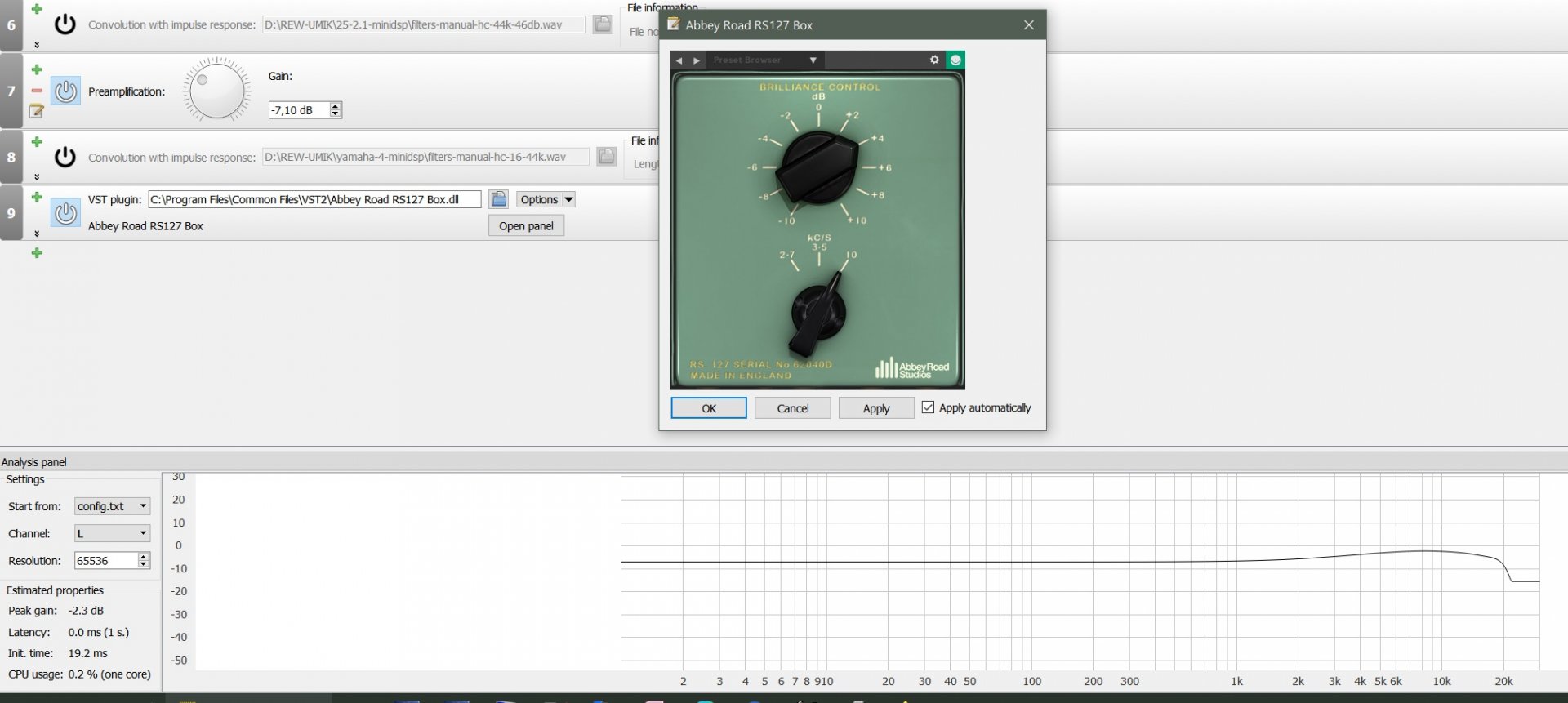Open the Start from config.txt dropdown
The height and width of the screenshot is (703, 1568).
pyautogui.click(x=112, y=506)
